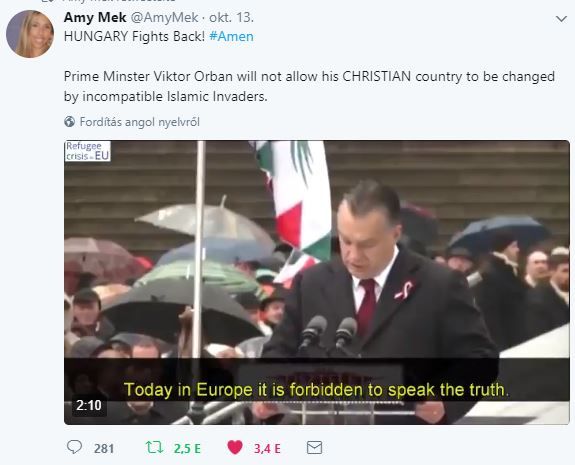This screenshot has height=465, width=575.
Task: Click the retweet arrows icon
Action: coord(154,447)
